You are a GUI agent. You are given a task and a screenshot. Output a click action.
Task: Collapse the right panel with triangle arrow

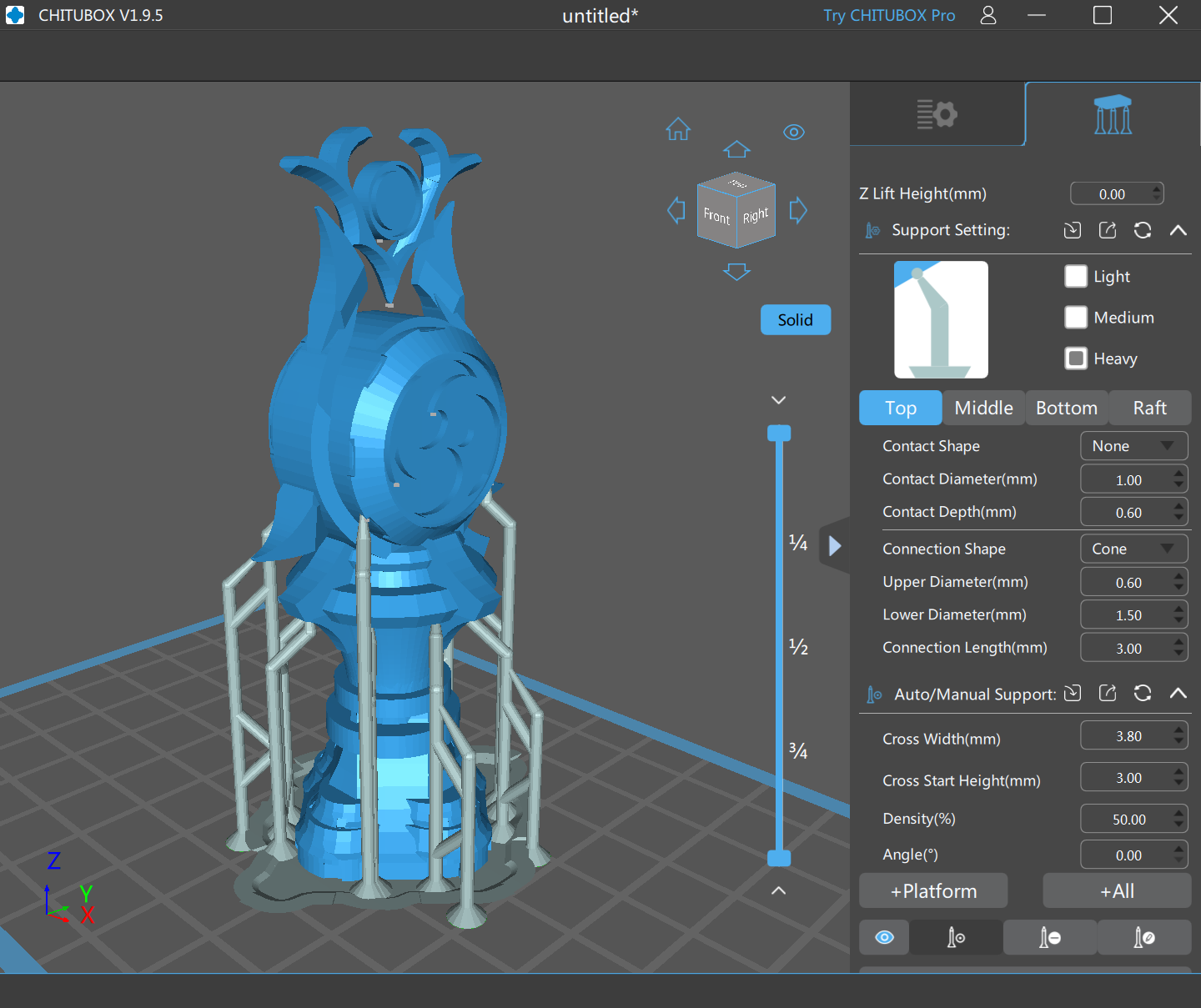coord(835,546)
